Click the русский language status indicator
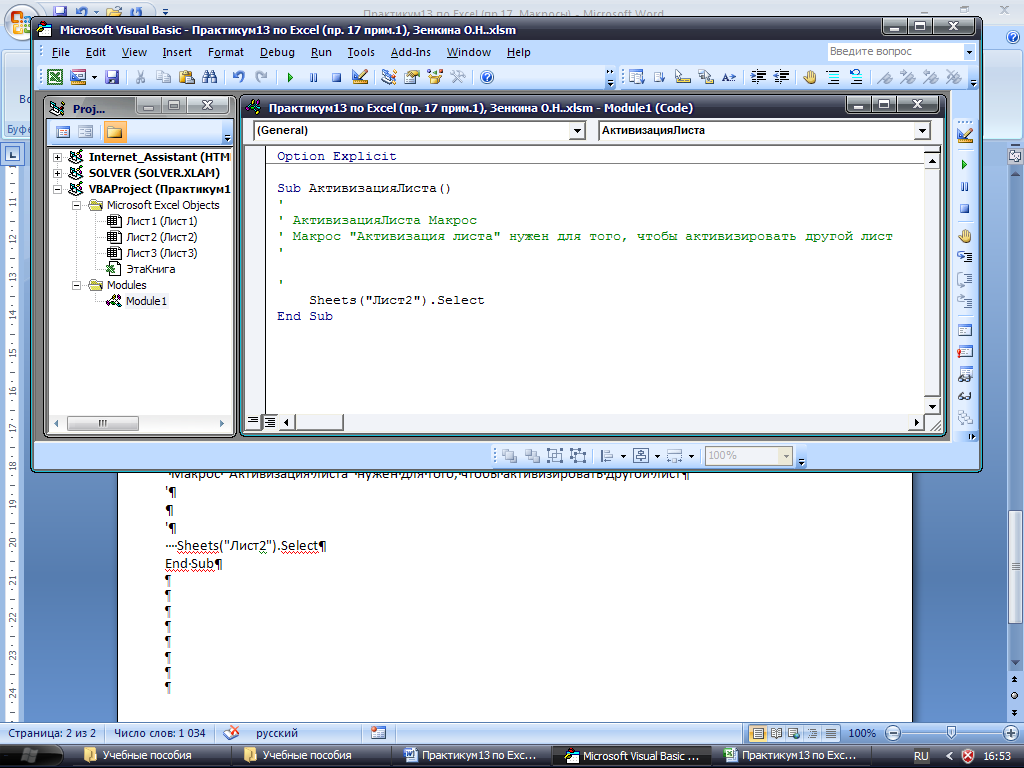 277,733
